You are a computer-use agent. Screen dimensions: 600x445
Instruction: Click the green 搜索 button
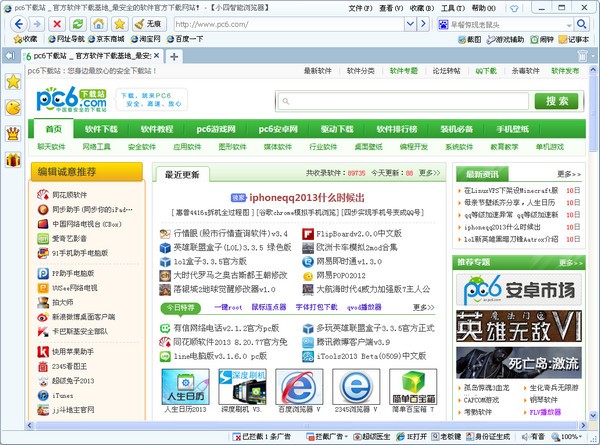(x=556, y=101)
